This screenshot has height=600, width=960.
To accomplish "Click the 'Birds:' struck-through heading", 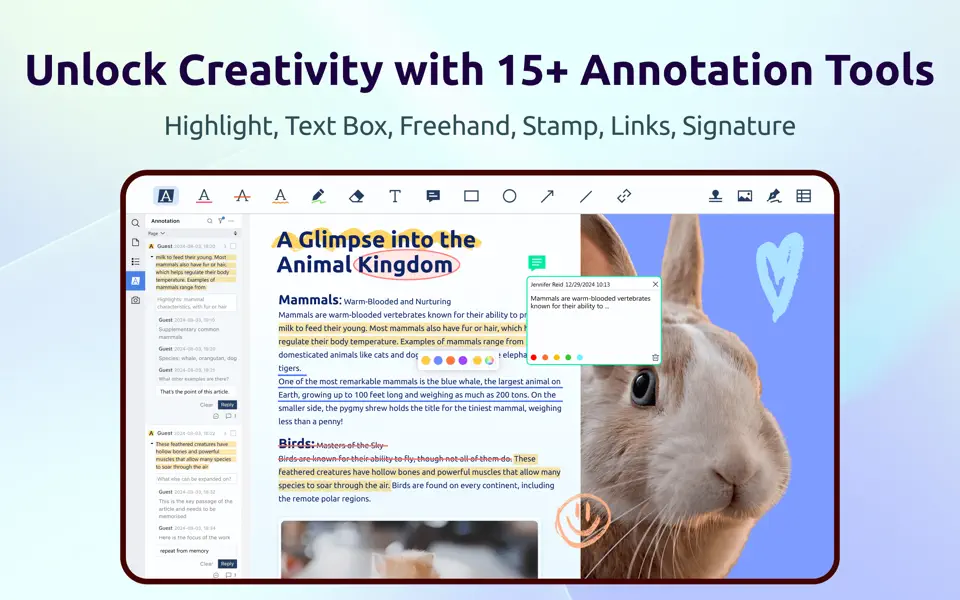I will pos(296,443).
